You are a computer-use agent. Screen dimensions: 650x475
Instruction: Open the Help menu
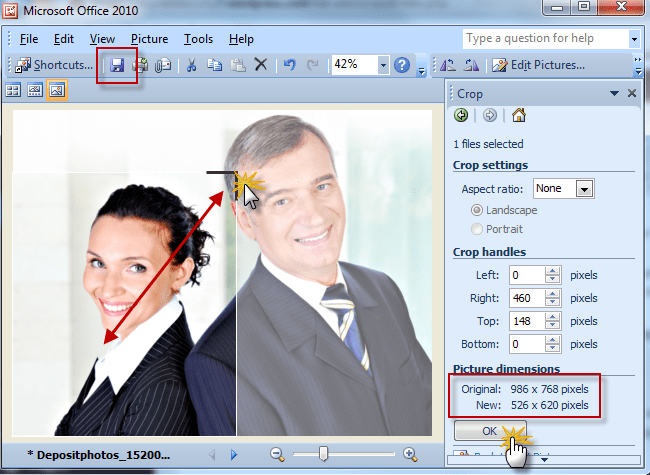[241, 39]
